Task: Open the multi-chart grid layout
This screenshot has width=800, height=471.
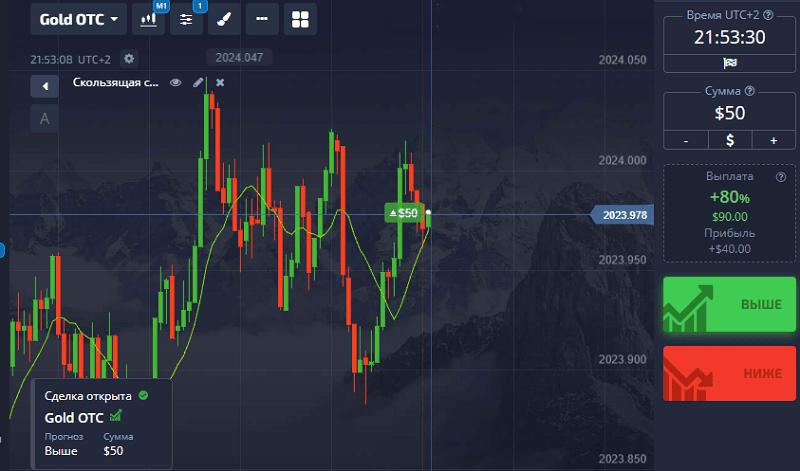Action: pos(300,19)
